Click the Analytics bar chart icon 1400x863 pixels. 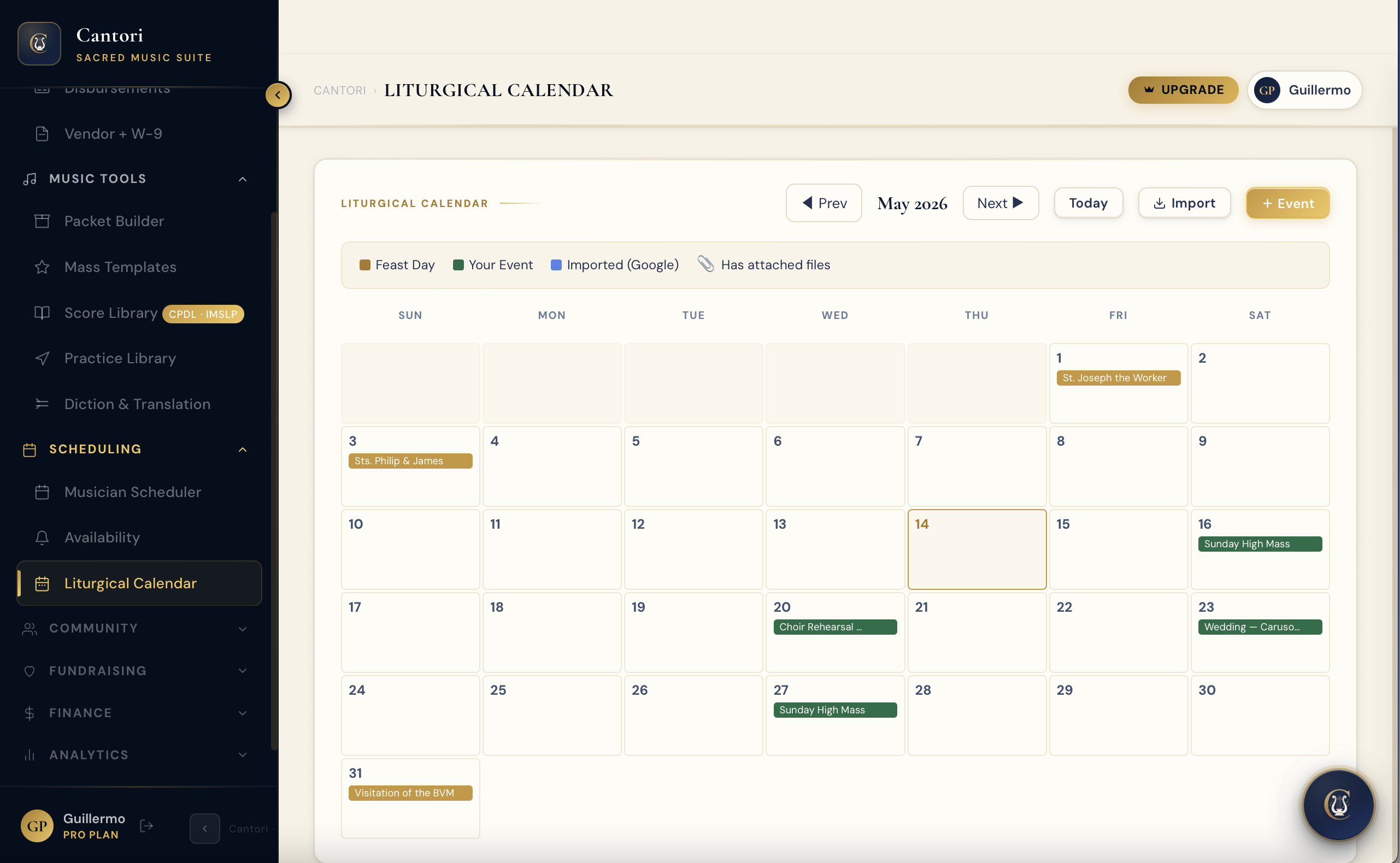click(x=30, y=755)
